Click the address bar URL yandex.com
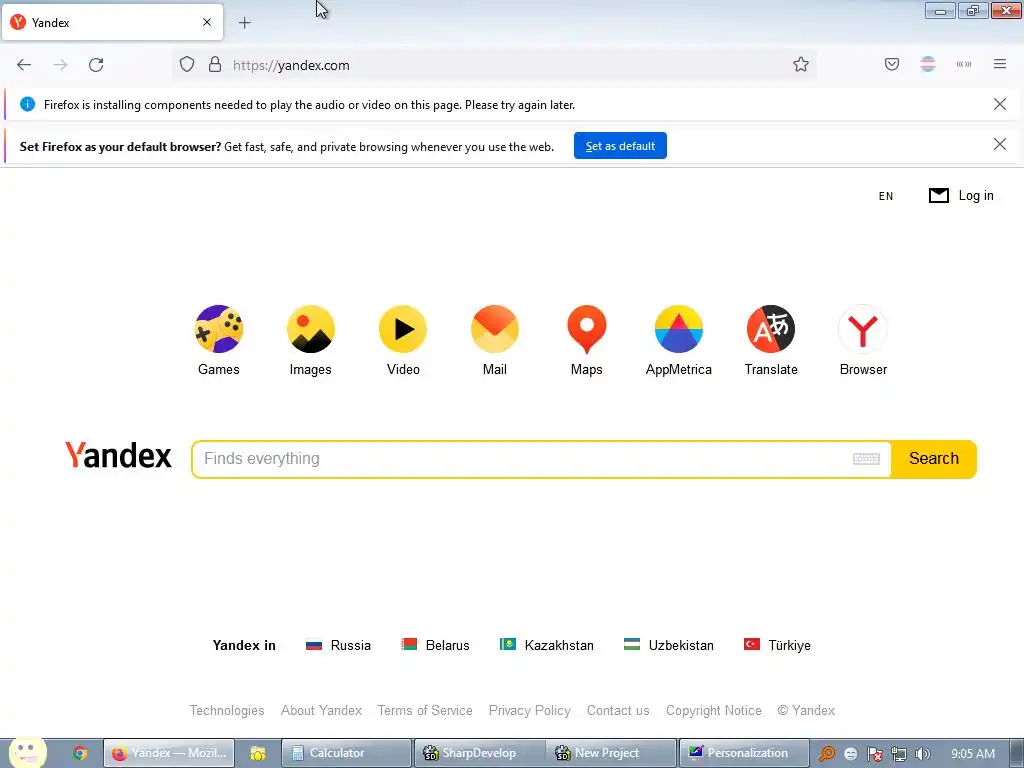The width and height of the screenshot is (1024, 768). [291, 65]
